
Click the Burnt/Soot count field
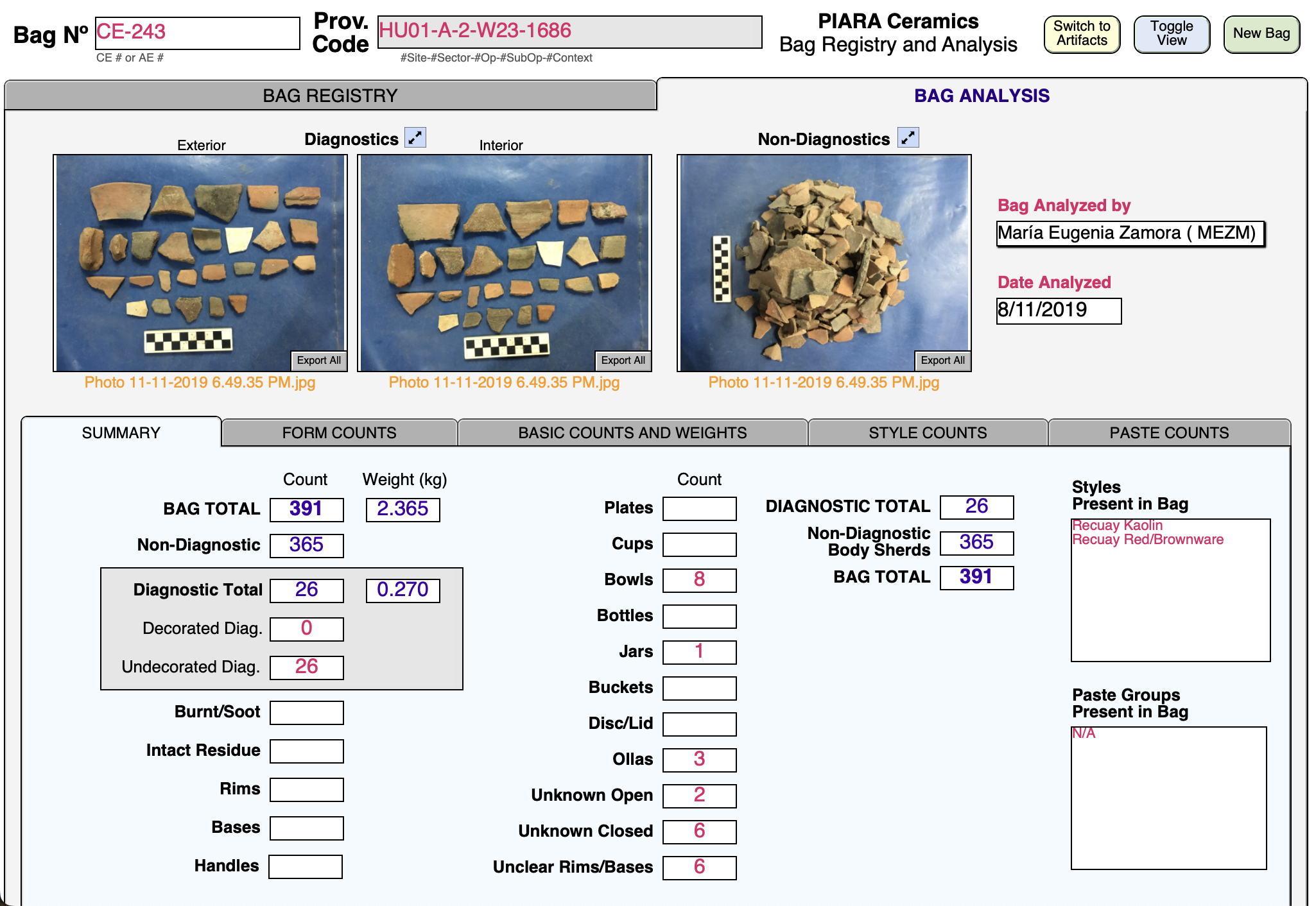(306, 712)
